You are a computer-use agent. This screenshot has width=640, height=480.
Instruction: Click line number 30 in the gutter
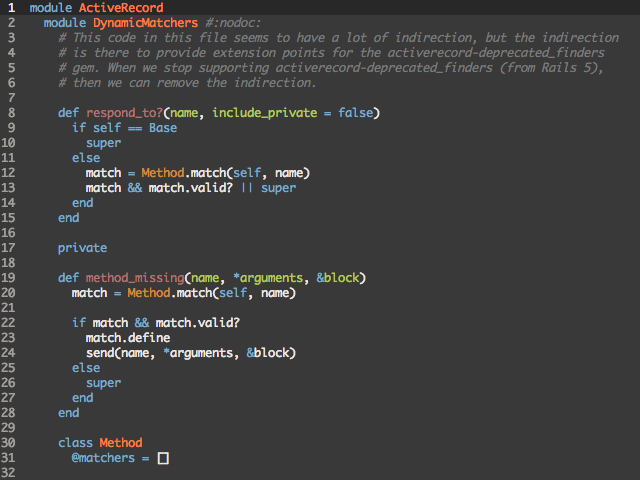click(8, 443)
